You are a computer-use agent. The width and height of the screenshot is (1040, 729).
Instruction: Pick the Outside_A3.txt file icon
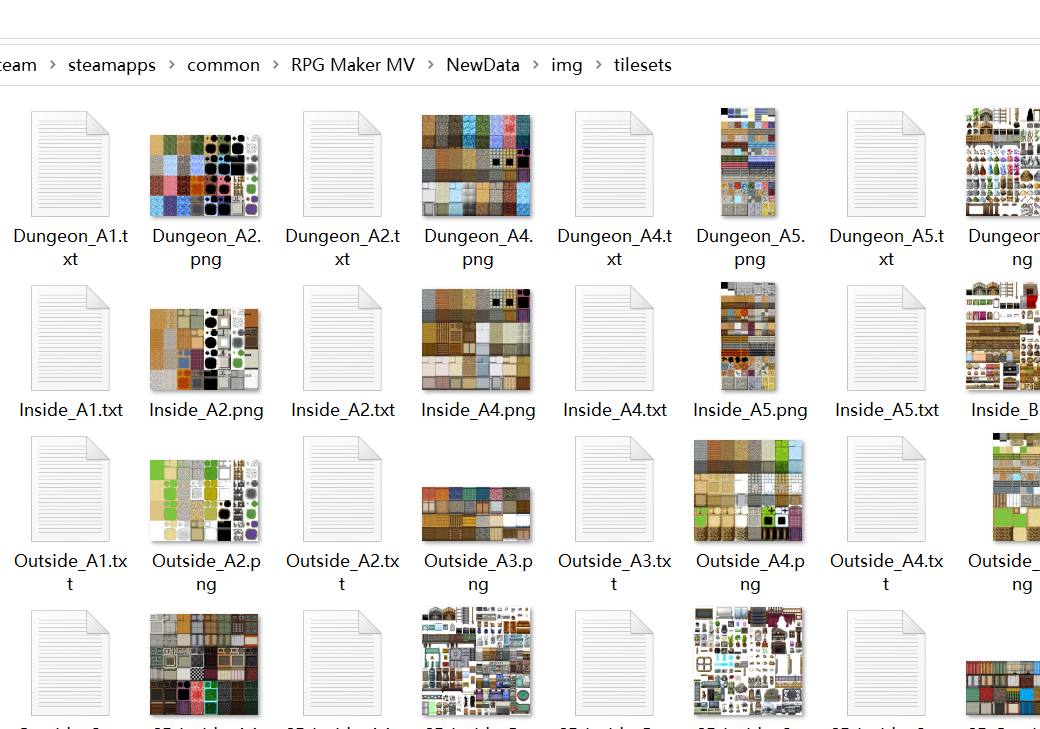(x=614, y=489)
